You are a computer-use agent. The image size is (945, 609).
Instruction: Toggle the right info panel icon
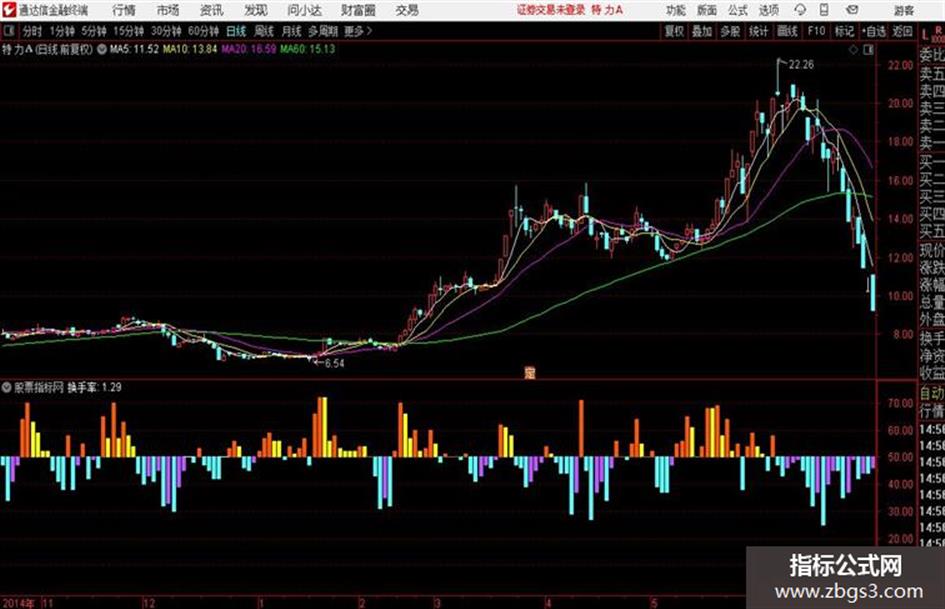point(868,50)
